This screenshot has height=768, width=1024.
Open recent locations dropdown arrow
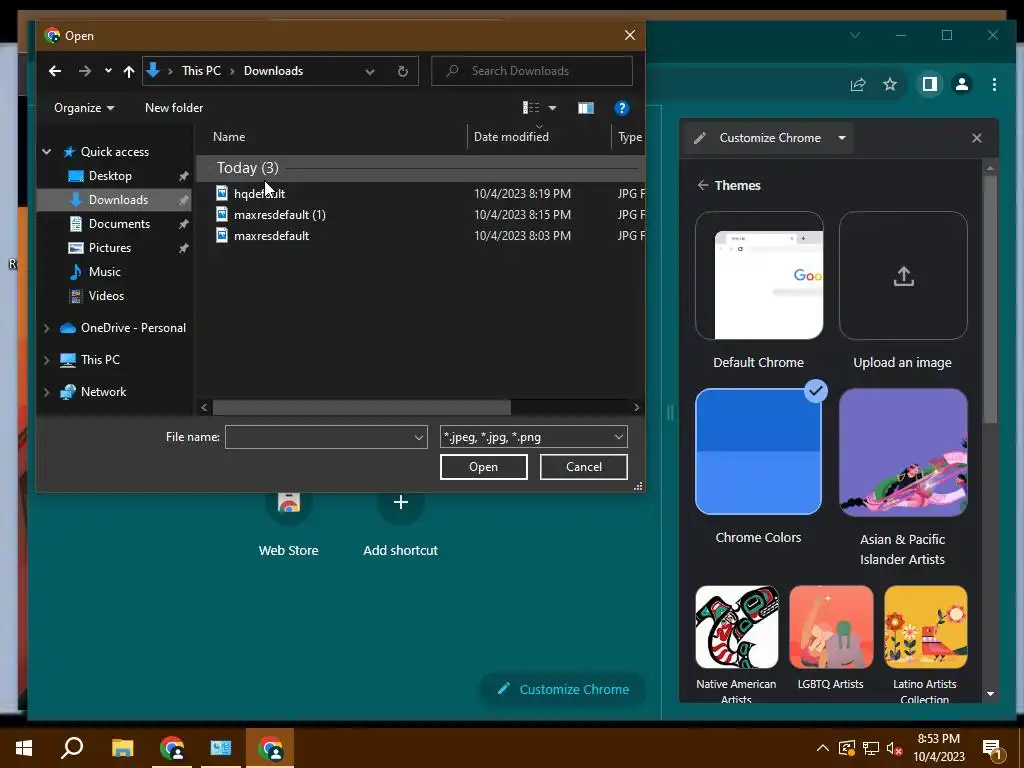108,71
